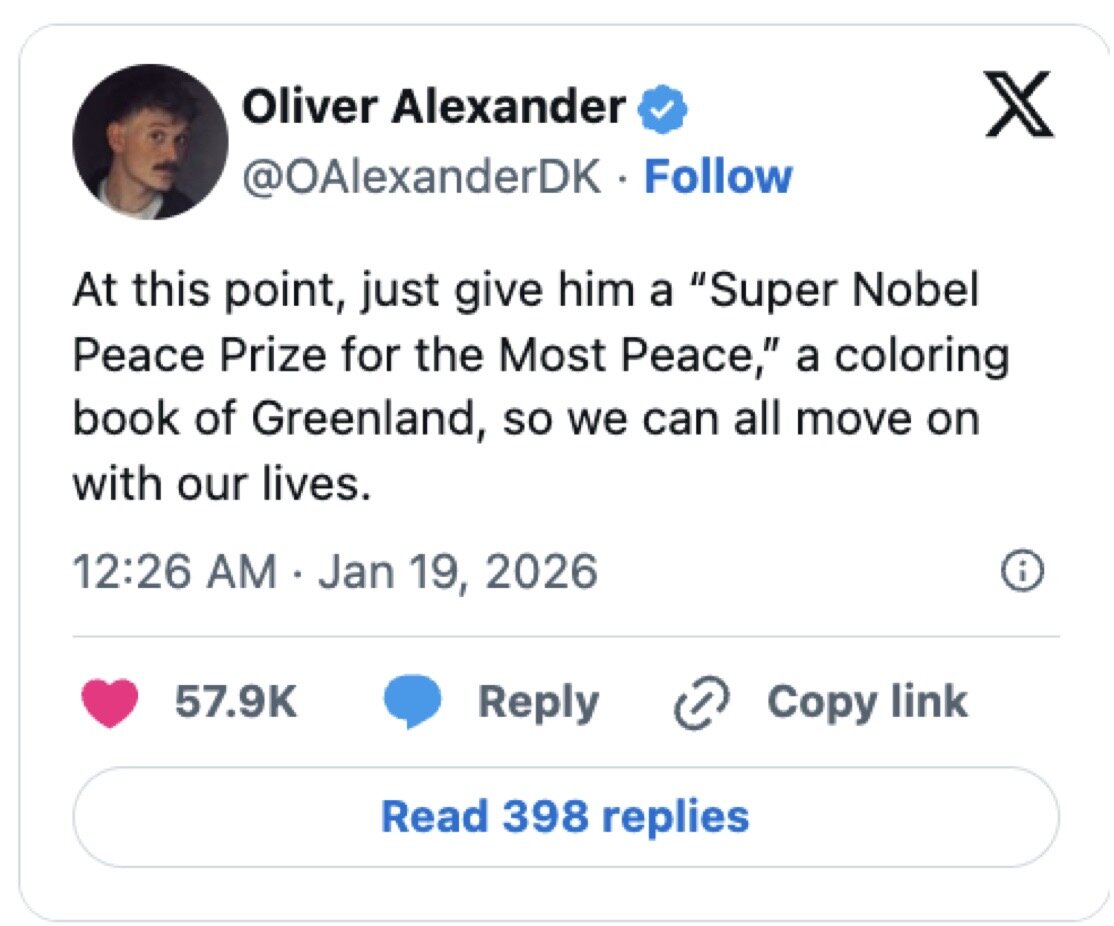The image size is (1114, 926).
Task: Follow the tweet's author
Action: tap(718, 177)
